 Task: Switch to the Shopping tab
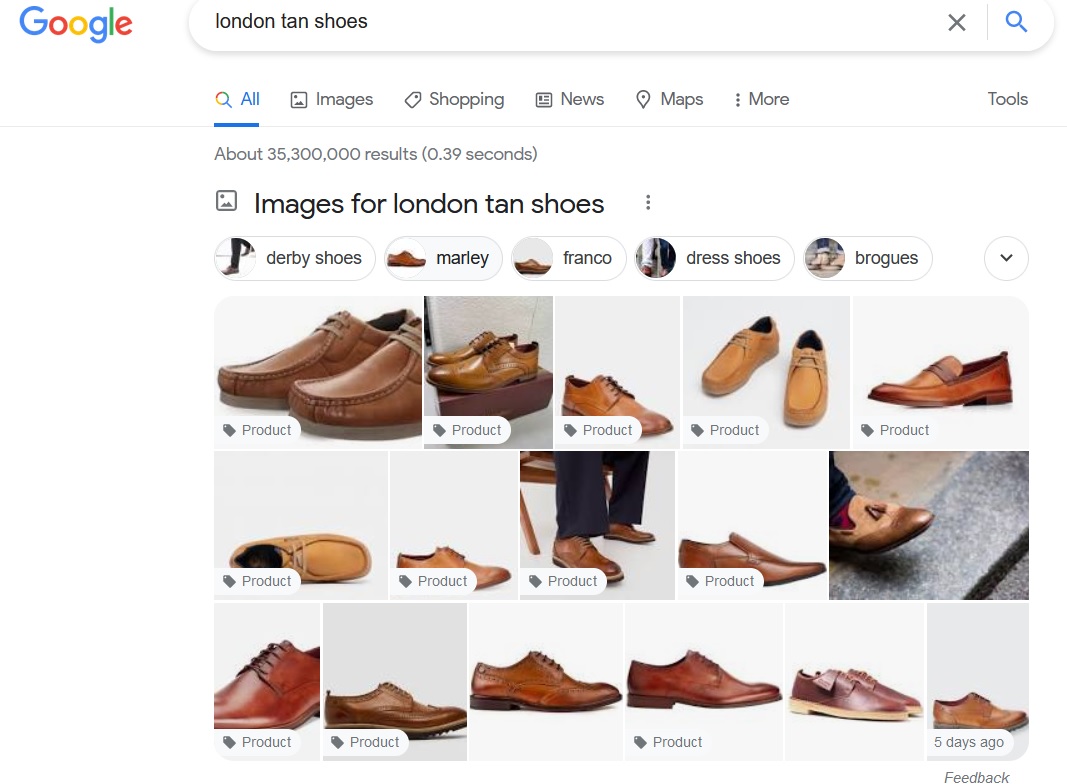tap(454, 99)
